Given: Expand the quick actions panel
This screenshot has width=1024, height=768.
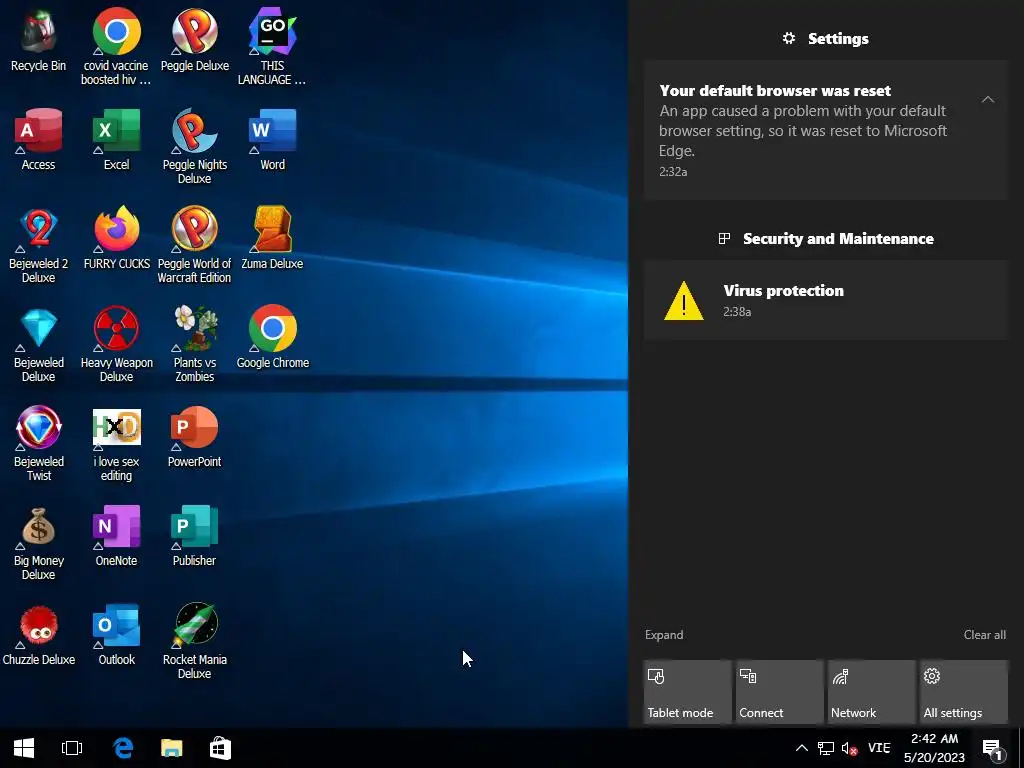Looking at the screenshot, I should (664, 635).
